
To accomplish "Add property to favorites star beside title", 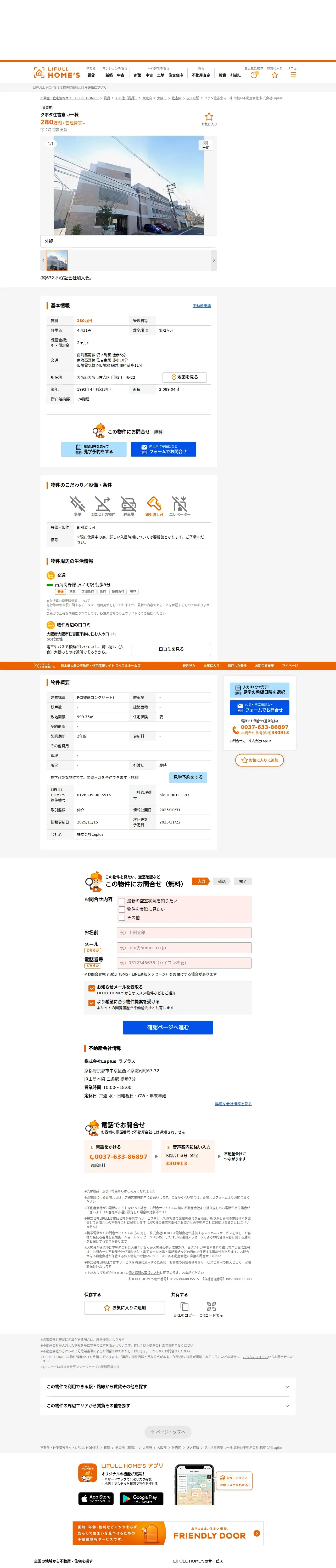I will pyautogui.click(x=209, y=116).
